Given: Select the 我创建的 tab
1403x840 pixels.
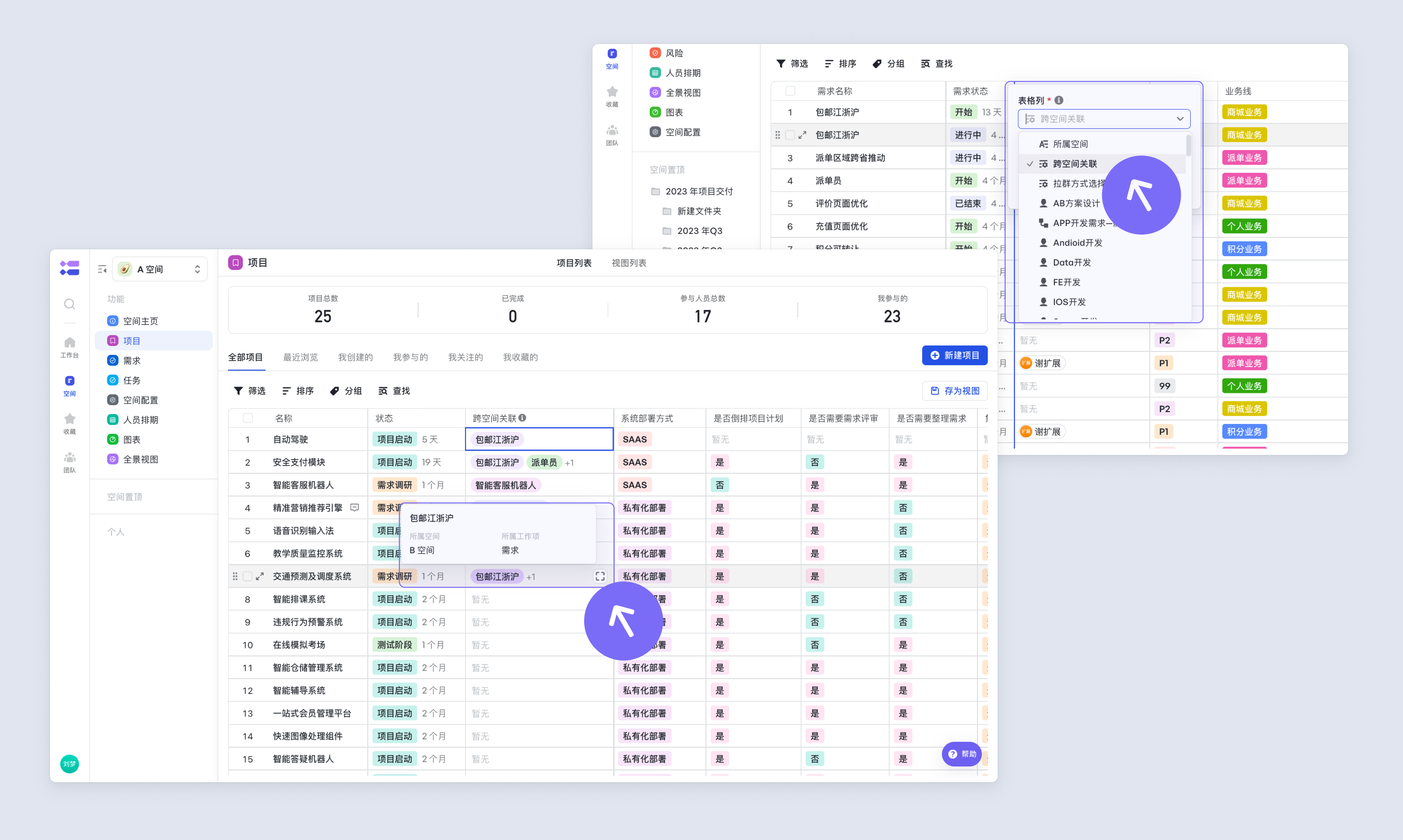Looking at the screenshot, I should tap(355, 357).
